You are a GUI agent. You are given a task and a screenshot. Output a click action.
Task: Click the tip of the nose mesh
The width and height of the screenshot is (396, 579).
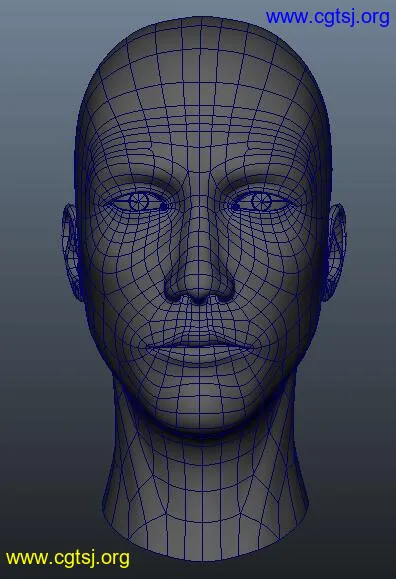click(199, 284)
